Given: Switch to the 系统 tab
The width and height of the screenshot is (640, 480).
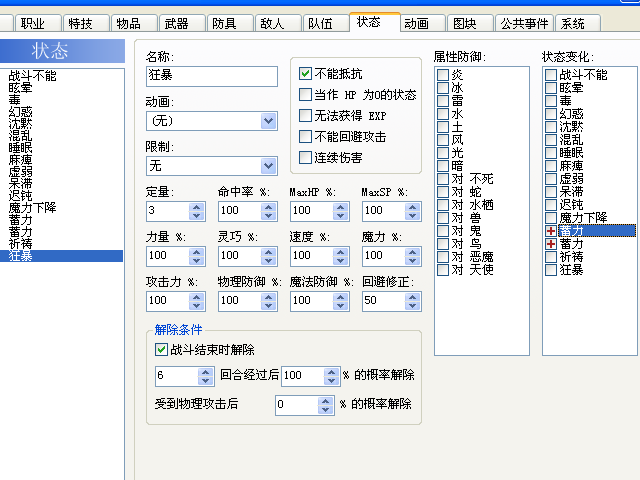Looking at the screenshot, I should (578, 23).
